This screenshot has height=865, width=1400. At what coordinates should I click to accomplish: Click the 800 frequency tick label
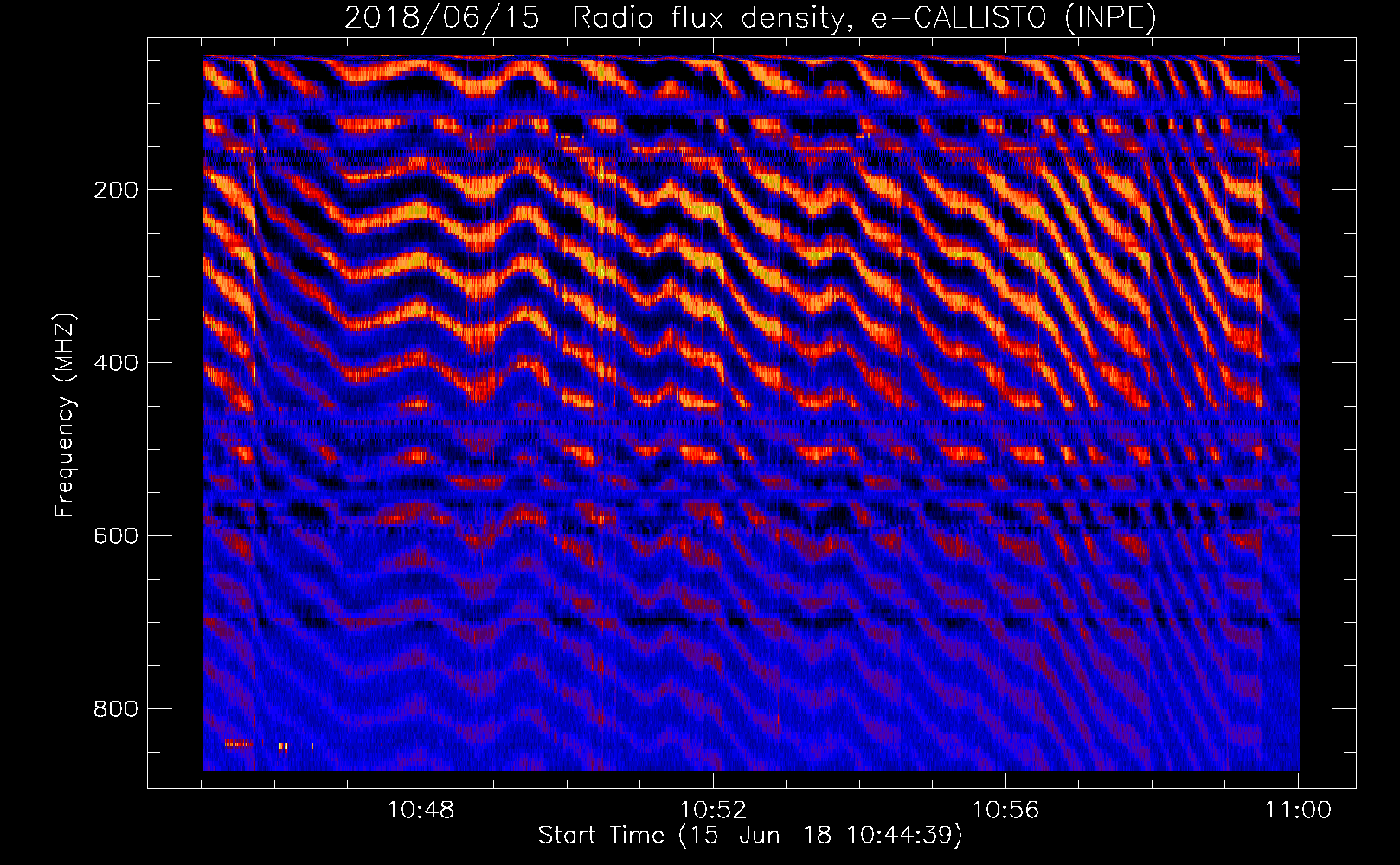116,709
